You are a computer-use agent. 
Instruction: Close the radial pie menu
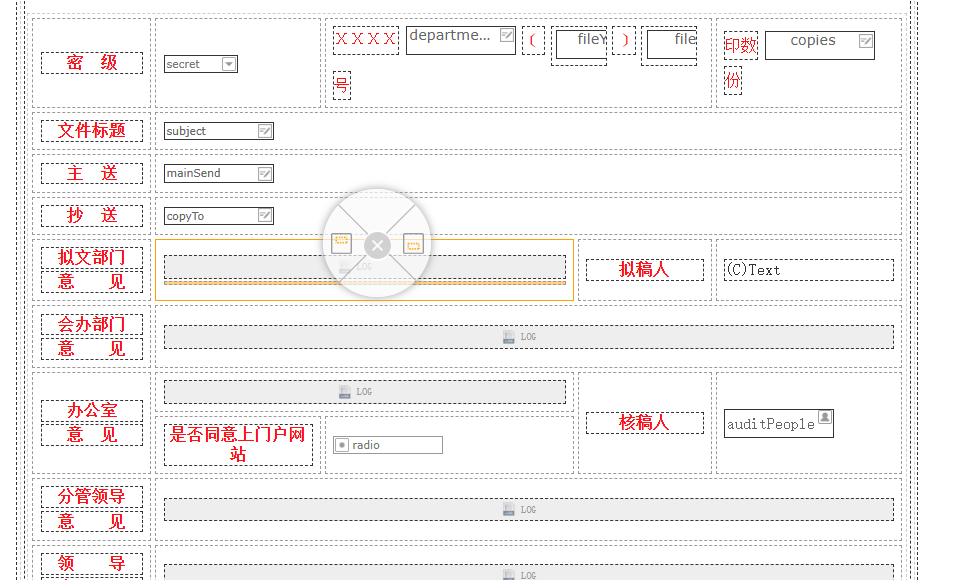point(377,246)
